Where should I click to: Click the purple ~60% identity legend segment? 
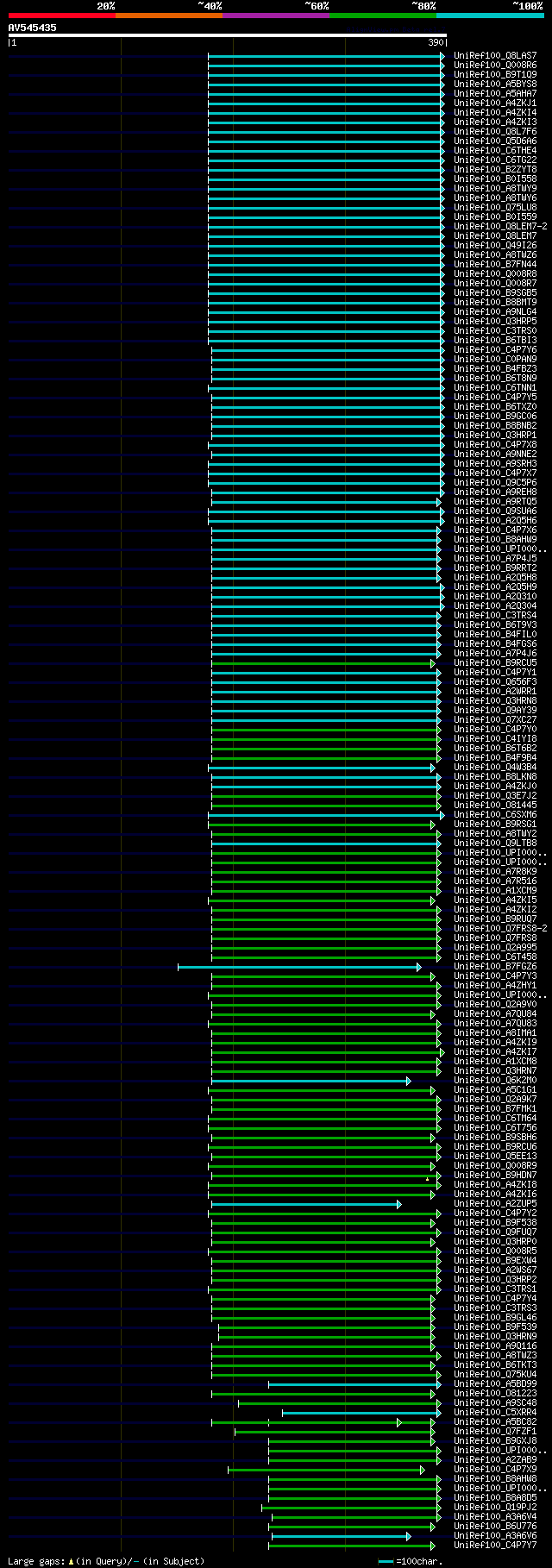click(276, 16)
